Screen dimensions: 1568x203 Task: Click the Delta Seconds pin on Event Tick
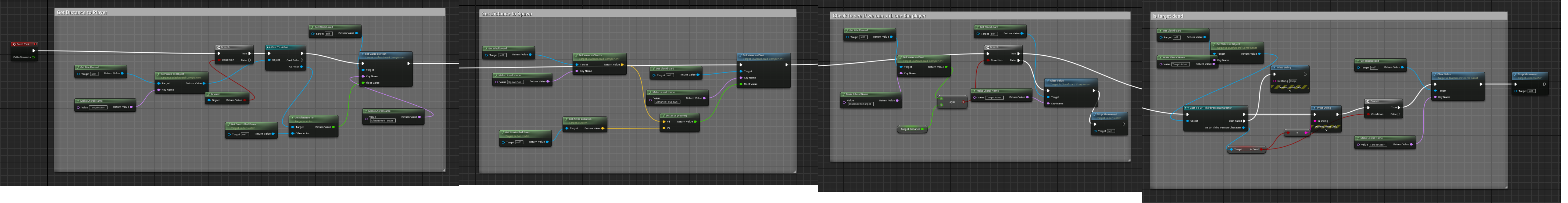pyautogui.click(x=33, y=57)
